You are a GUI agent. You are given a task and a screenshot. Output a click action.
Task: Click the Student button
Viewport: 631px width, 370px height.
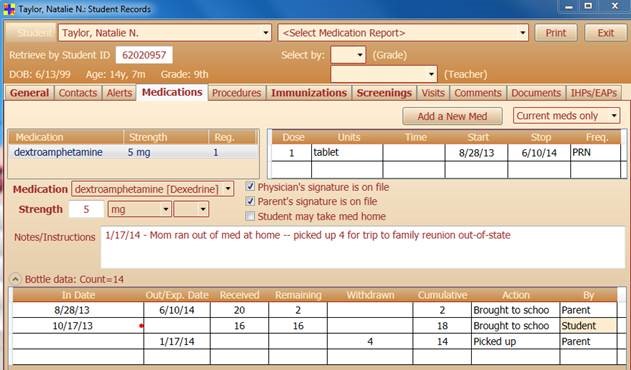31,33
